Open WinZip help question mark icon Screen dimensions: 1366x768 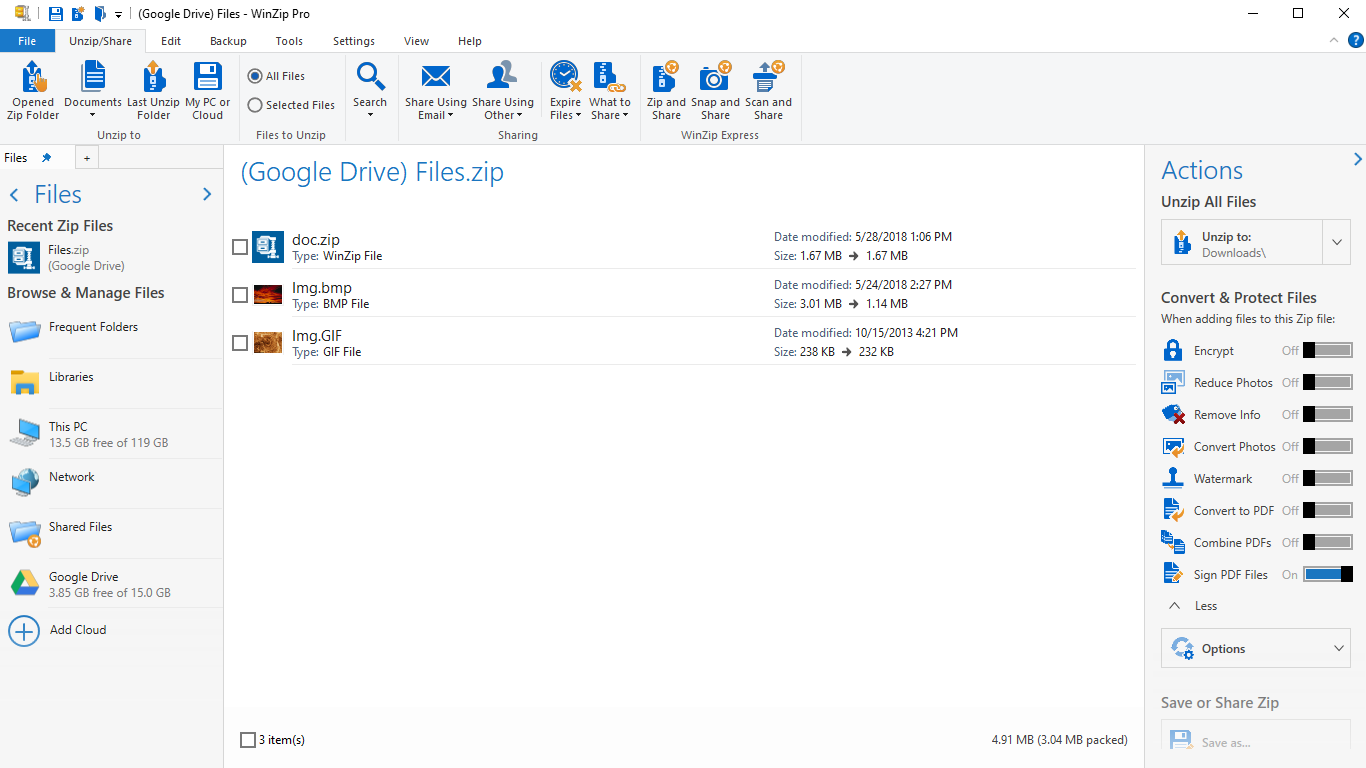point(1356,40)
